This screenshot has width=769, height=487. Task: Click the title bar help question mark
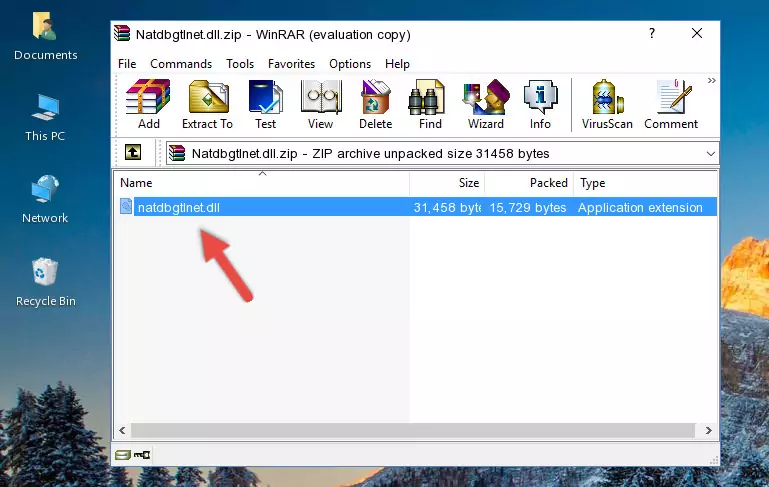(x=652, y=33)
